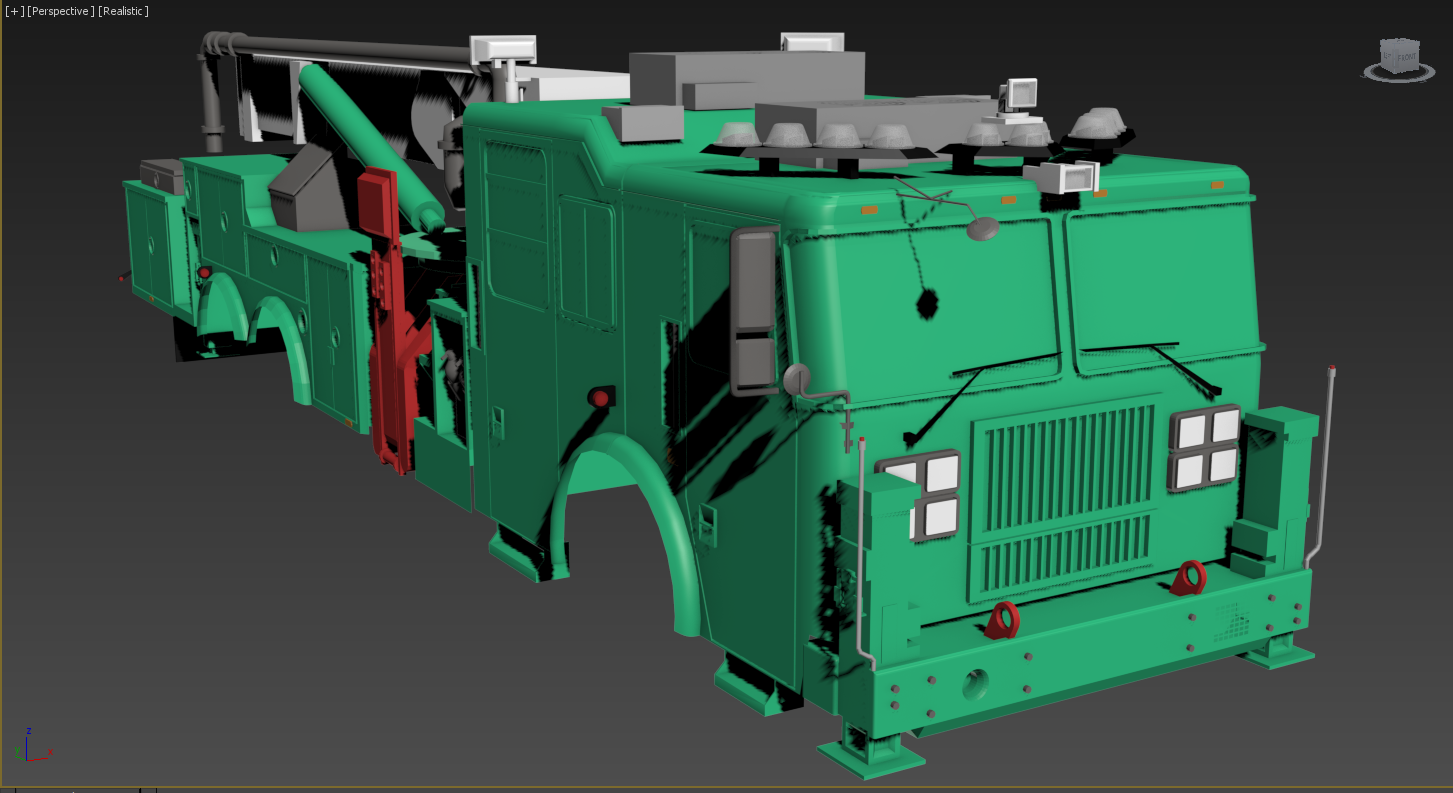Screen dimensions: 1453x793
Task: Select the circular opening in the front bumper
Action: [975, 685]
